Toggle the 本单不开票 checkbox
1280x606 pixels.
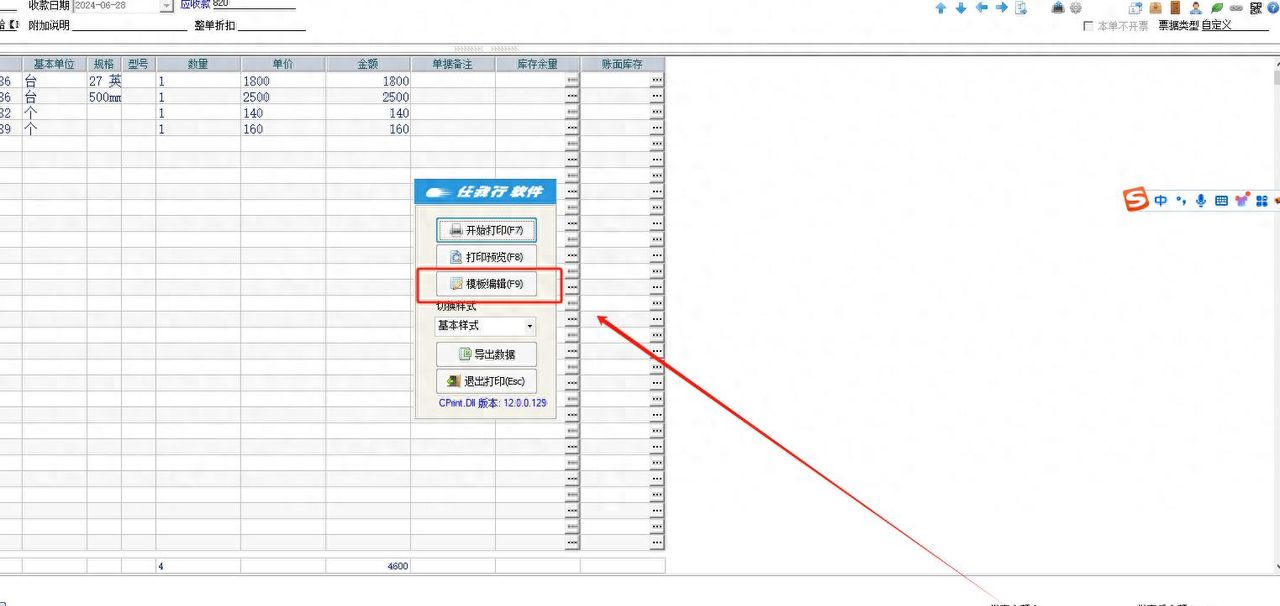[x=1089, y=26]
